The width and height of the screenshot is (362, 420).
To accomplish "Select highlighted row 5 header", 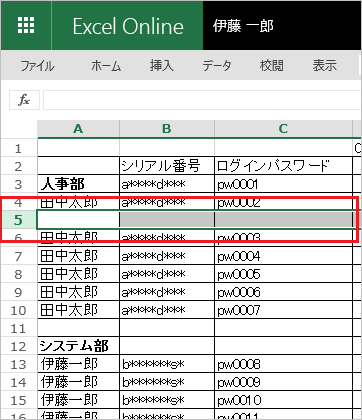I will point(18,220).
